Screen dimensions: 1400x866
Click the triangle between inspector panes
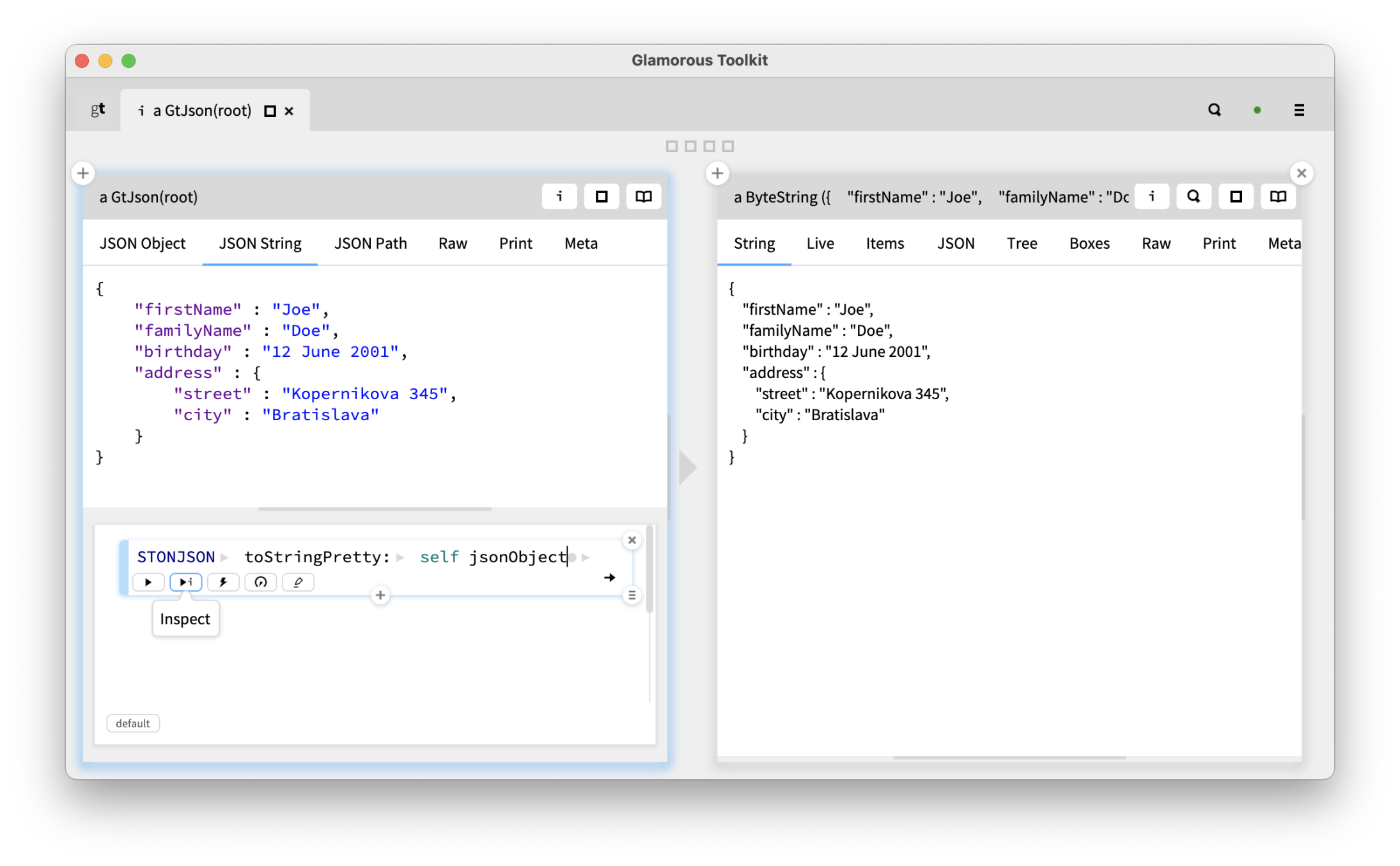[688, 467]
